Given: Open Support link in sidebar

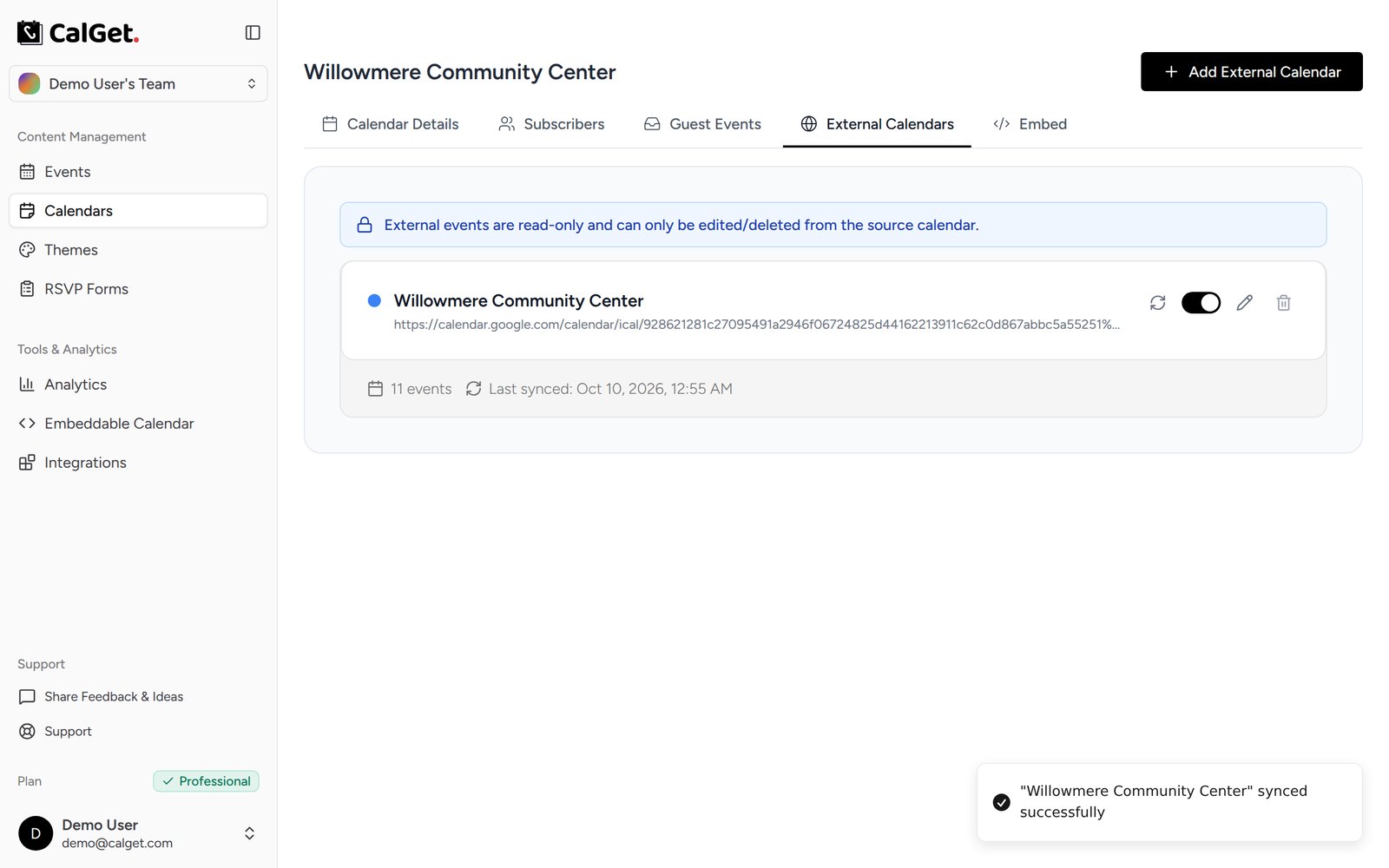Looking at the screenshot, I should 138,731.
